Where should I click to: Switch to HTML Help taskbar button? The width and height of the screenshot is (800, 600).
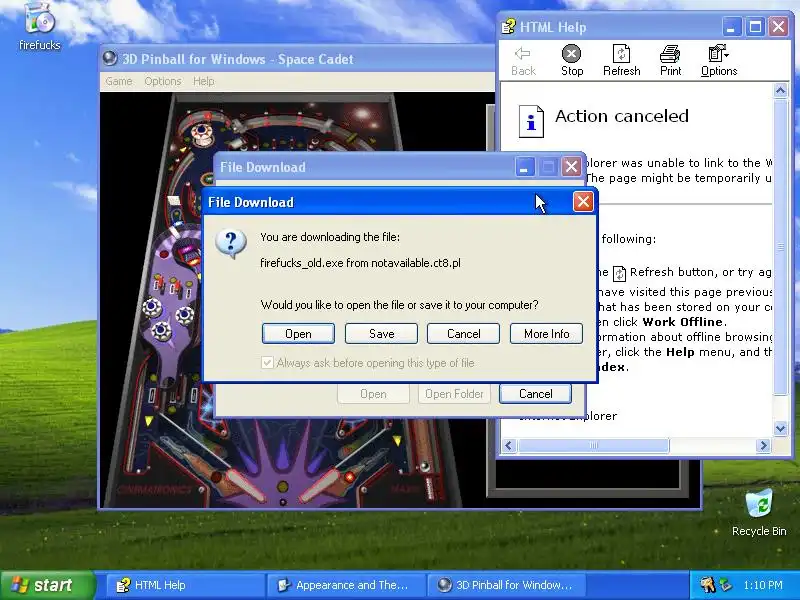185,585
